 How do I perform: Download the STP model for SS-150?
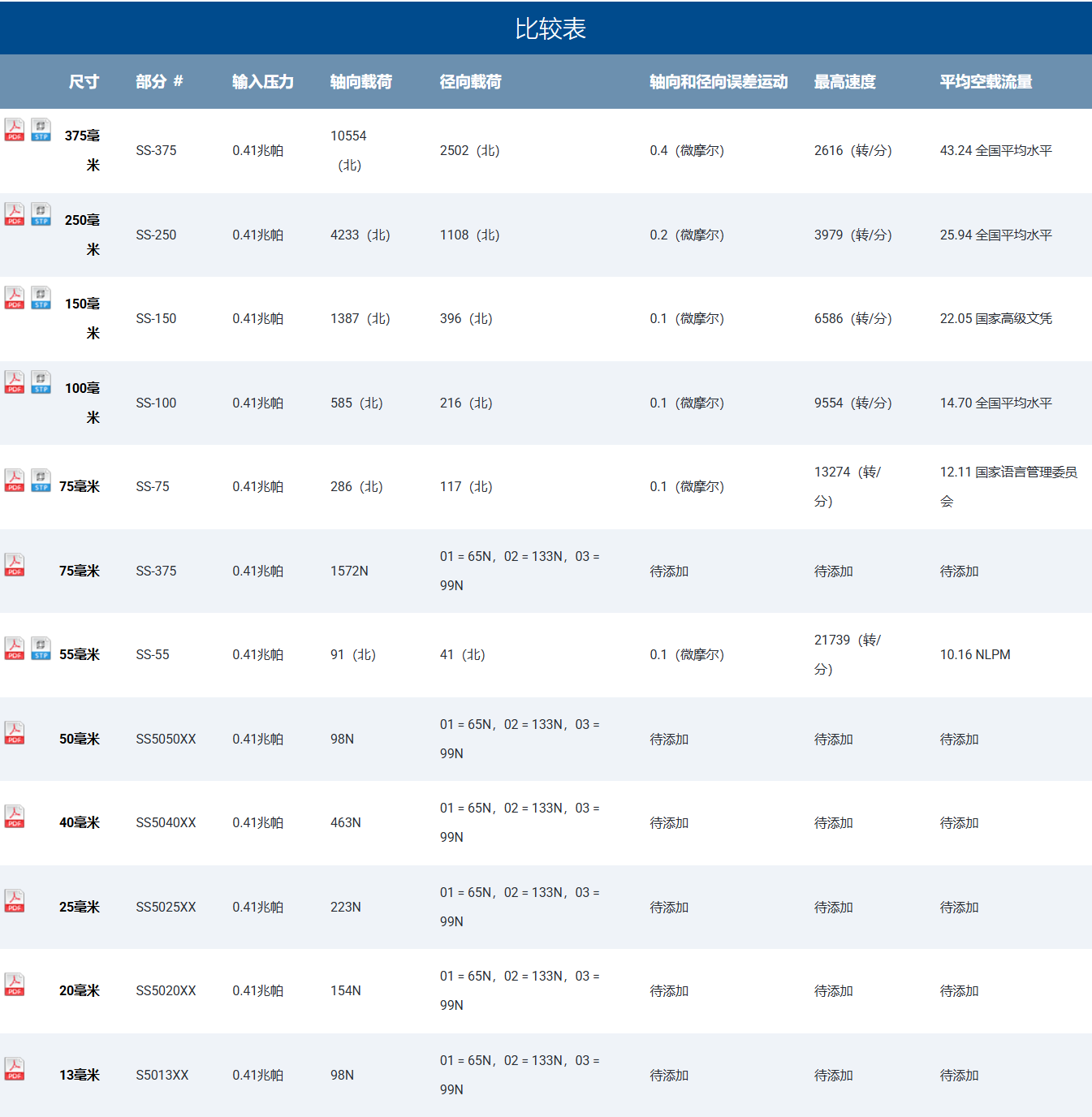[41, 298]
